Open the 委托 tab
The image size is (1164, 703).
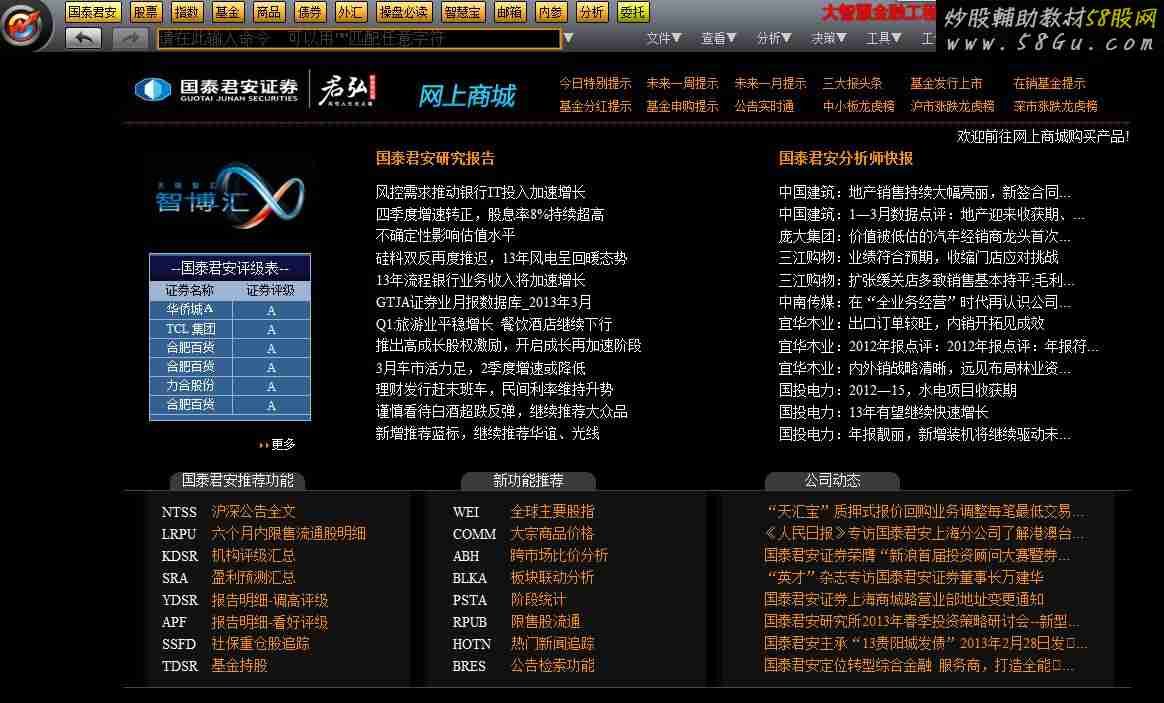[x=632, y=12]
